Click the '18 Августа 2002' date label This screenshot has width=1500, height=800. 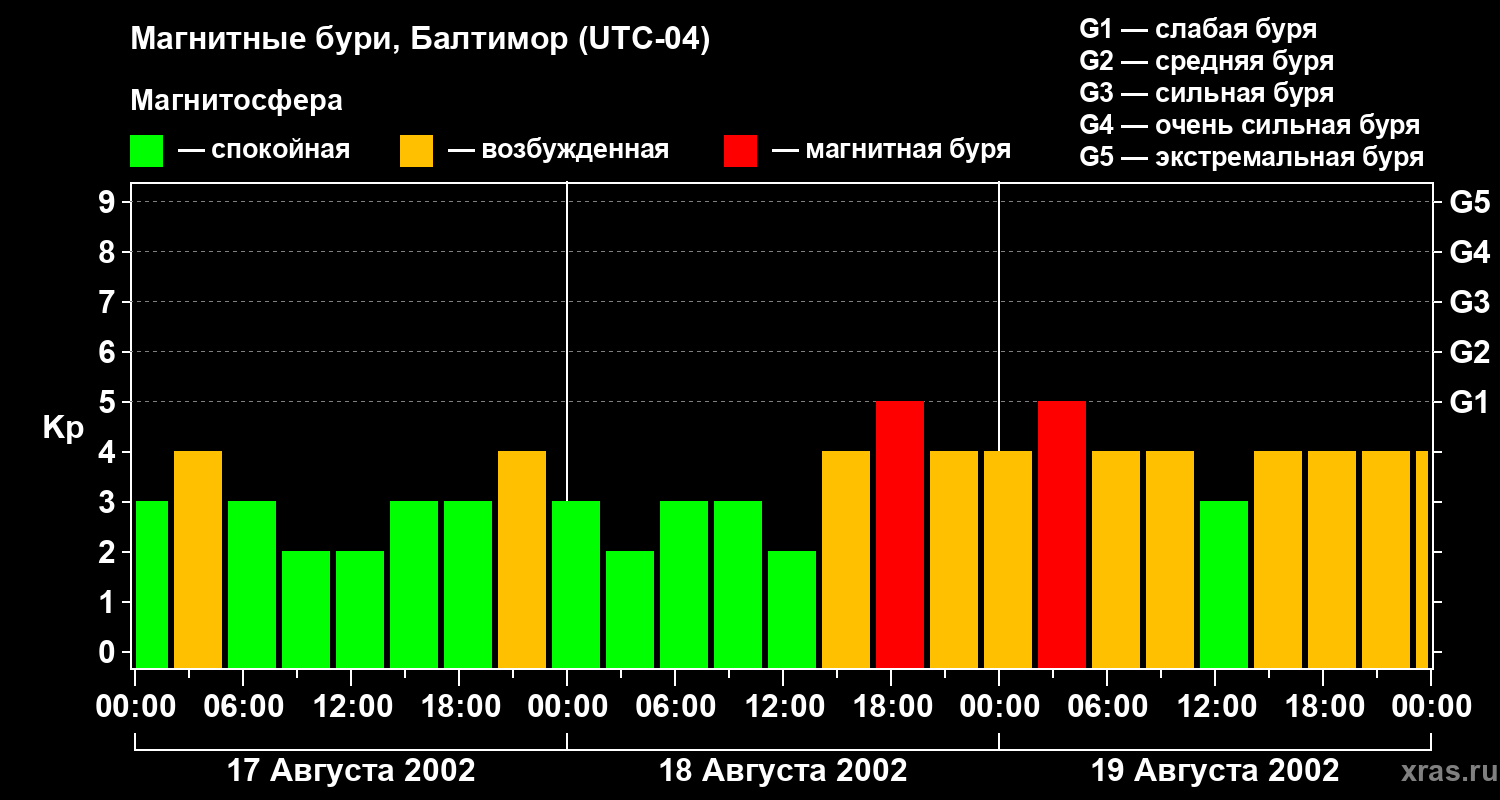coord(783,771)
